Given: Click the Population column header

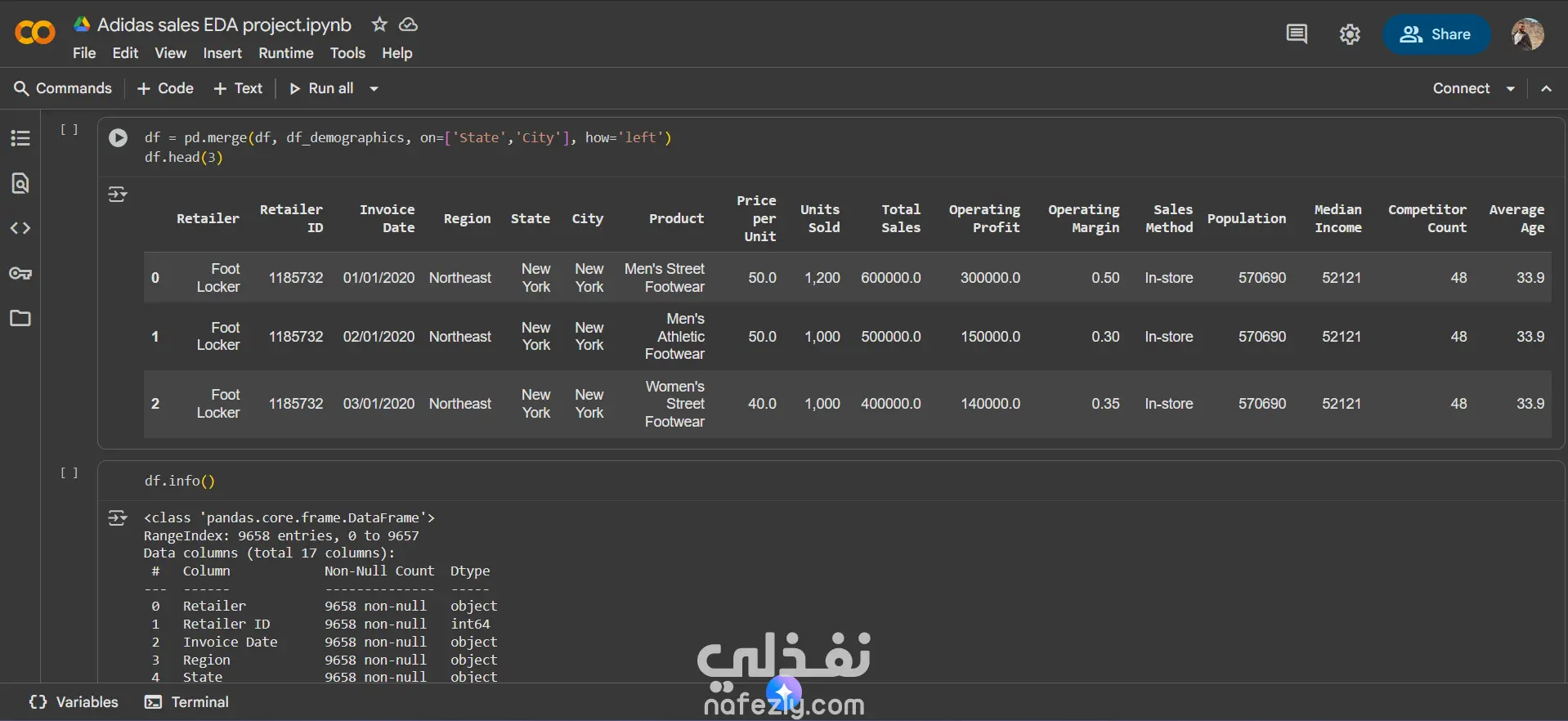Looking at the screenshot, I should tap(1247, 218).
